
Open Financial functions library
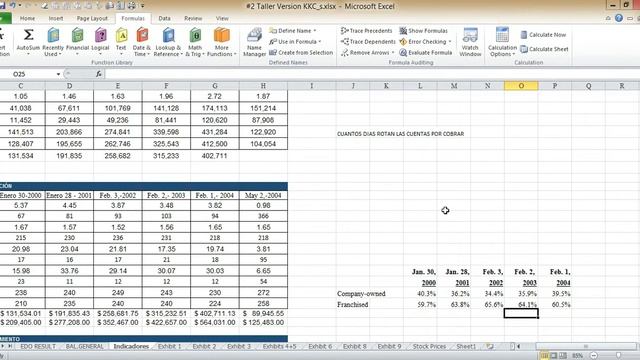[x=77, y=42]
